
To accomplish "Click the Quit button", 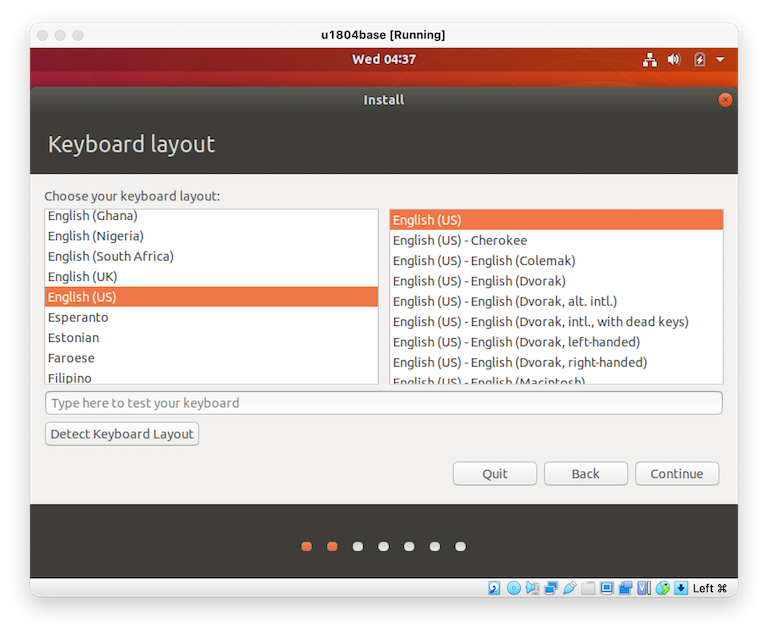I will coord(495,473).
